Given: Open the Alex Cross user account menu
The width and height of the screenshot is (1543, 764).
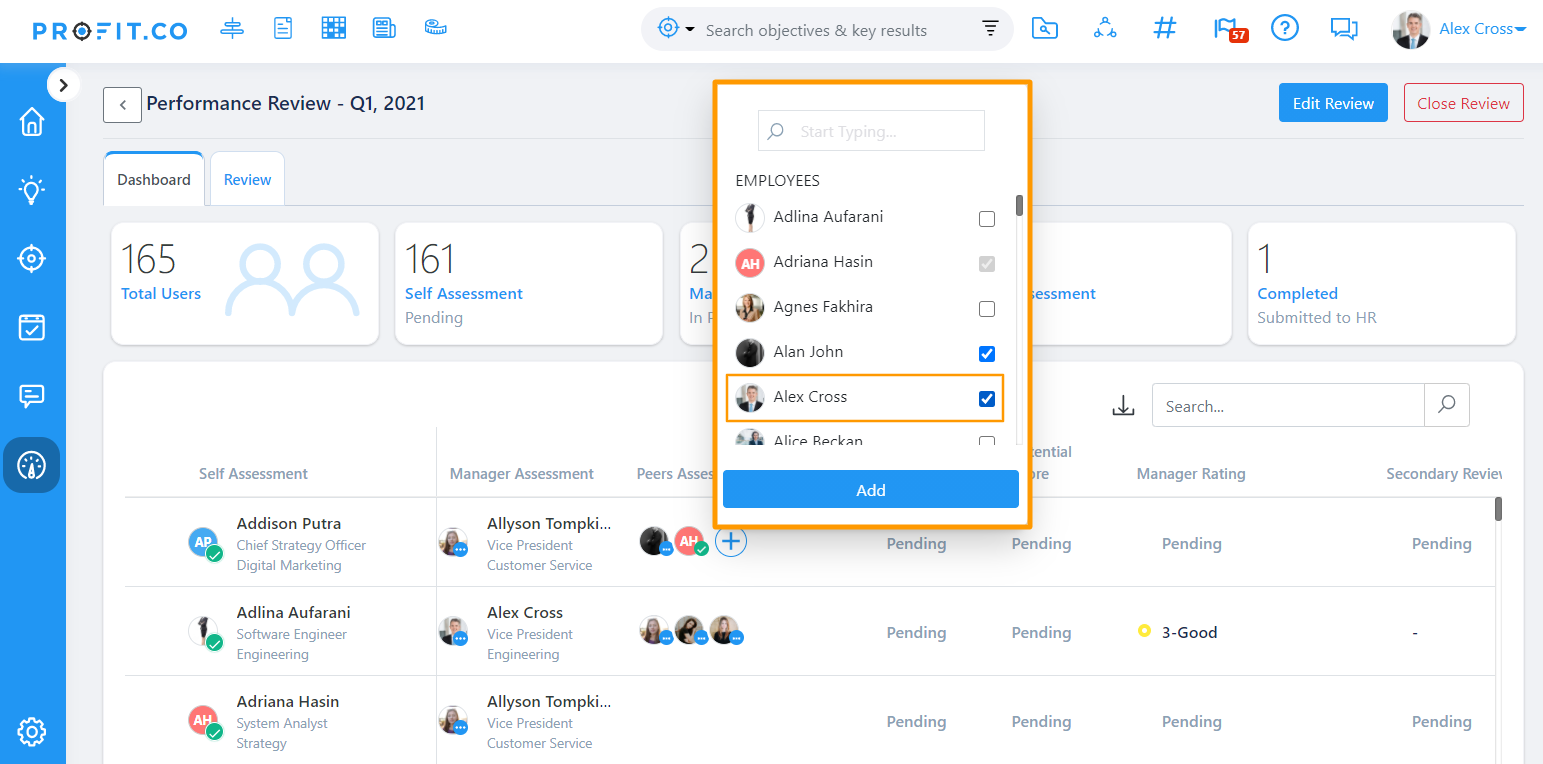Looking at the screenshot, I should click(x=1483, y=29).
